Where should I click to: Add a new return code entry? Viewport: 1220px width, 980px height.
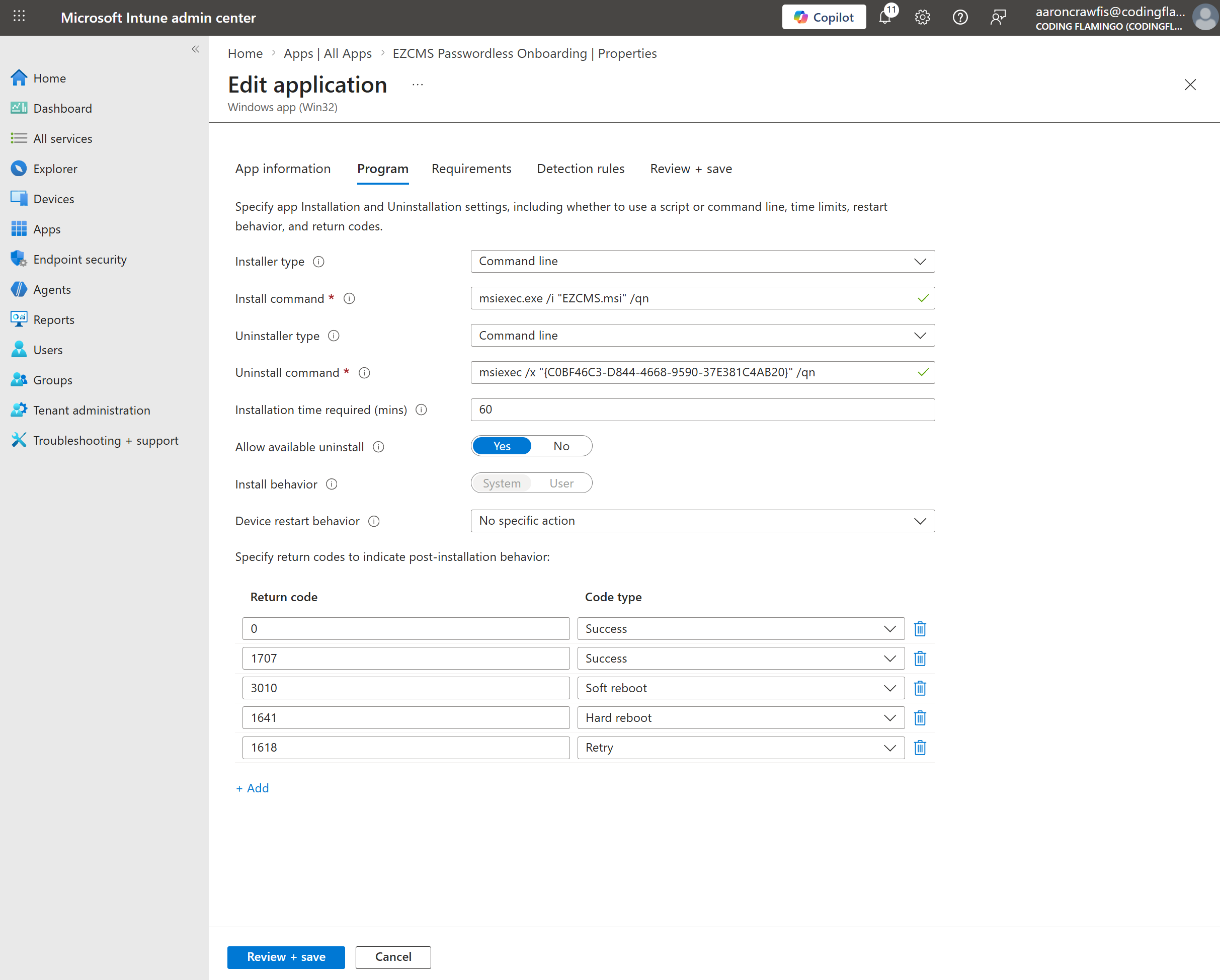253,788
